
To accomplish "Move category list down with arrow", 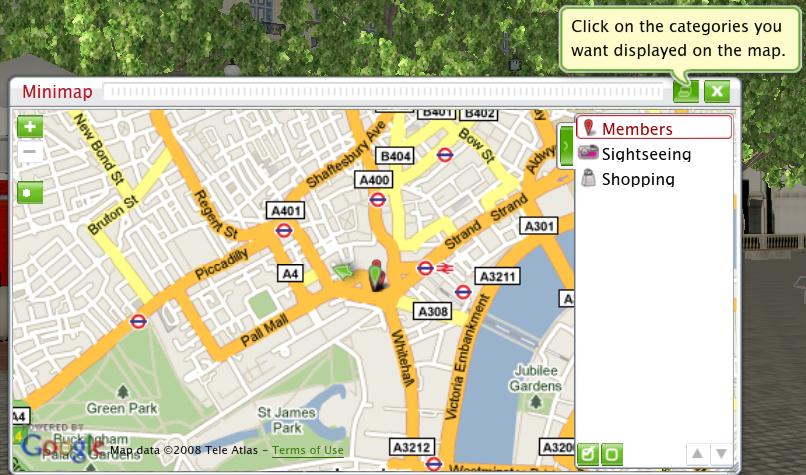I will [x=721, y=453].
